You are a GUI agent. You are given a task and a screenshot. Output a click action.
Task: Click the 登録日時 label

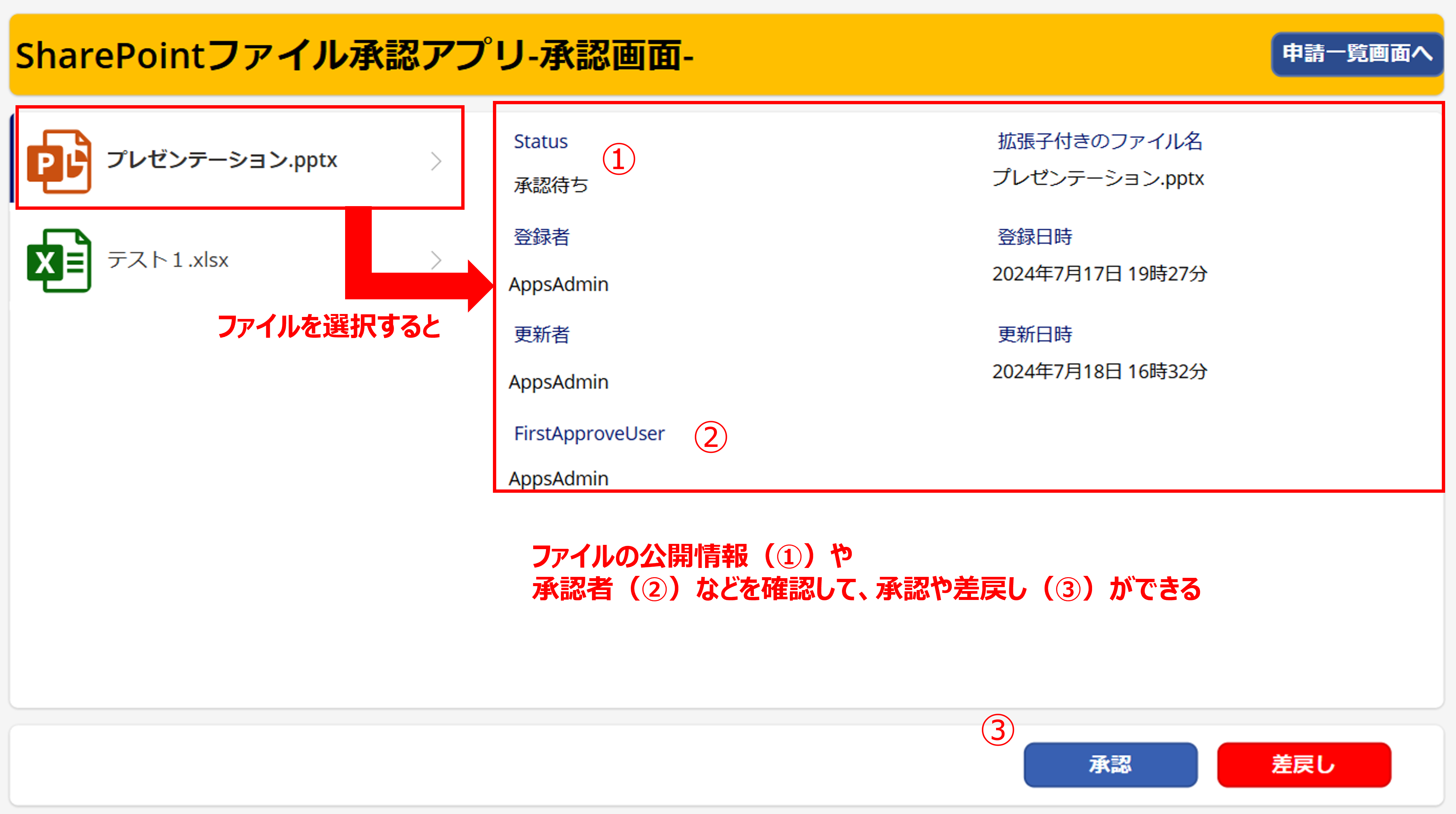[1035, 237]
